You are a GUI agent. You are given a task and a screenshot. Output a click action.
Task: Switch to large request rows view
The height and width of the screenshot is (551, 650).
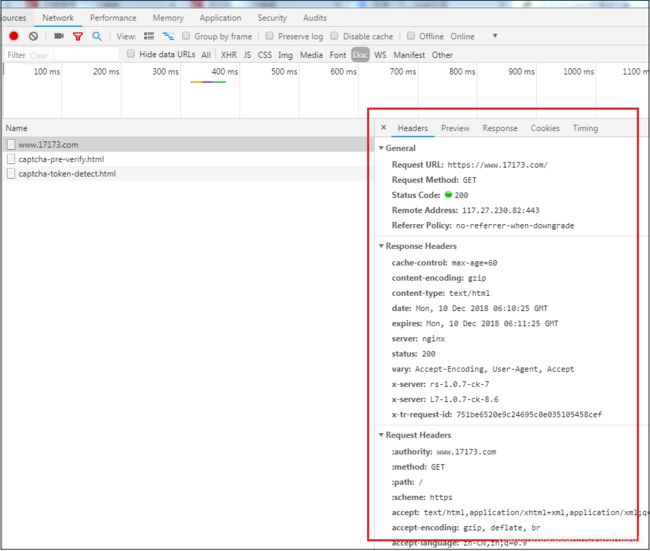(149, 36)
